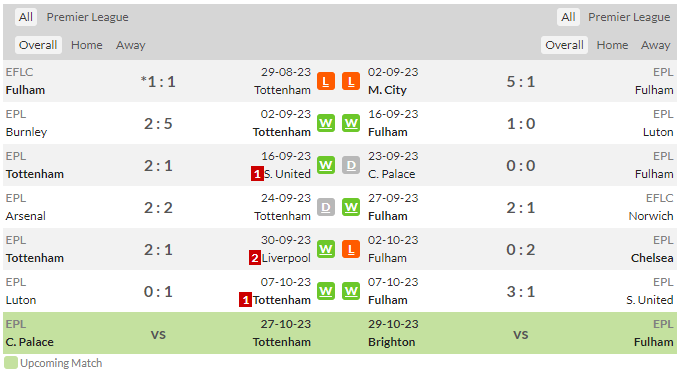Switch left panel to Home matches

[x=87, y=45]
